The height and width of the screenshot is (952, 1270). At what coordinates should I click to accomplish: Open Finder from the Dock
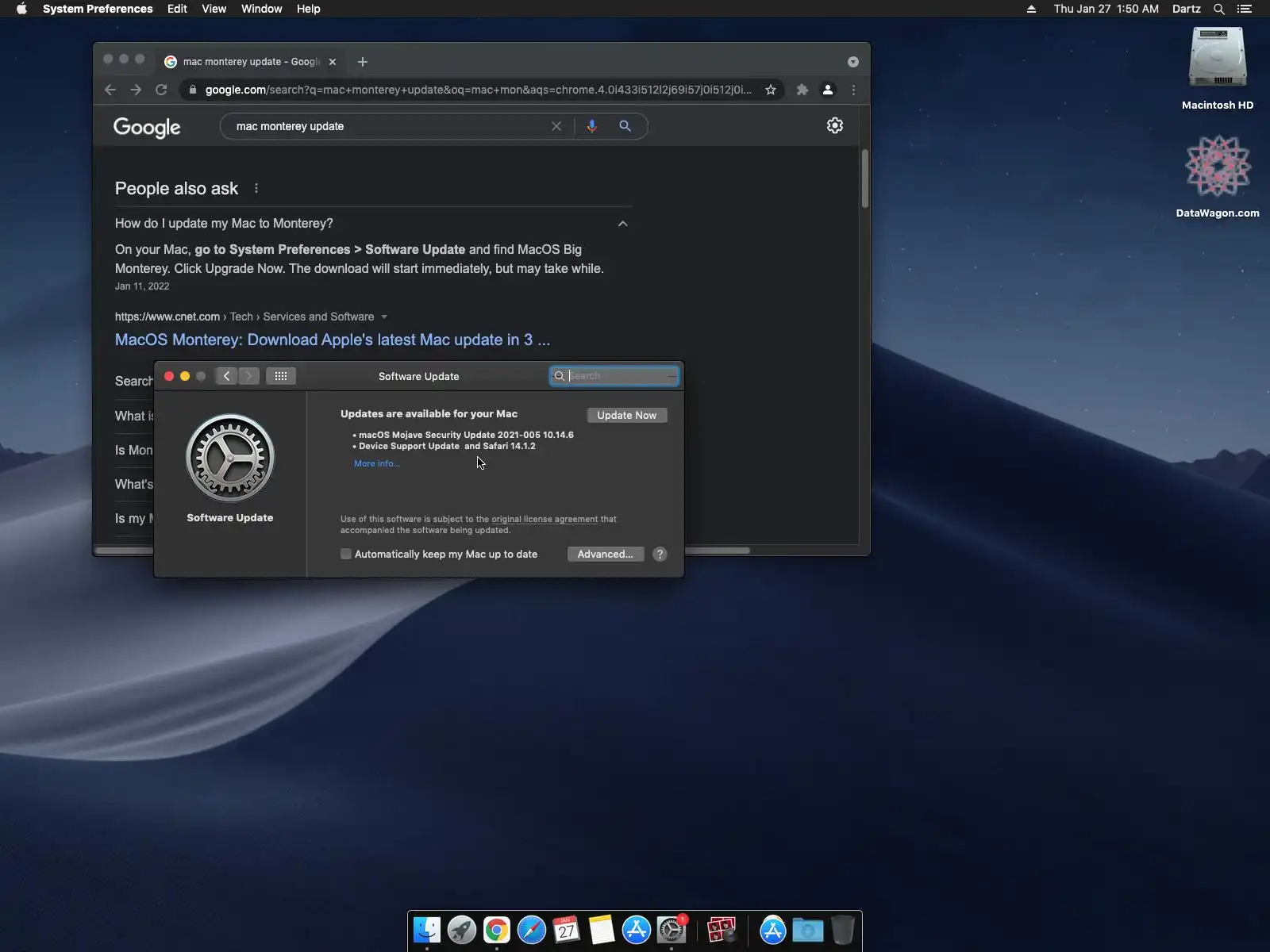tap(427, 930)
